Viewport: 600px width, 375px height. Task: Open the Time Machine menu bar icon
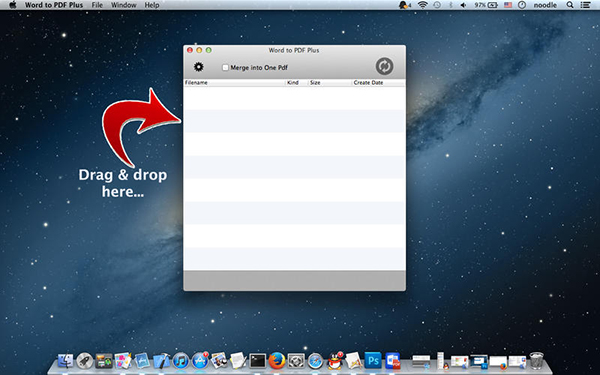[437, 5]
